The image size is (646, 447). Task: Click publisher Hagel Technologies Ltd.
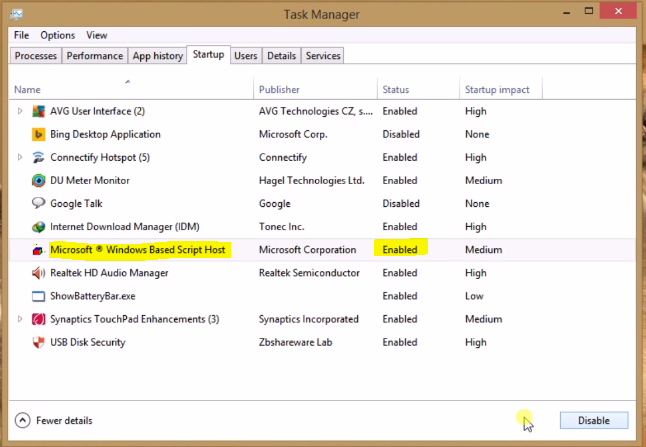311,180
